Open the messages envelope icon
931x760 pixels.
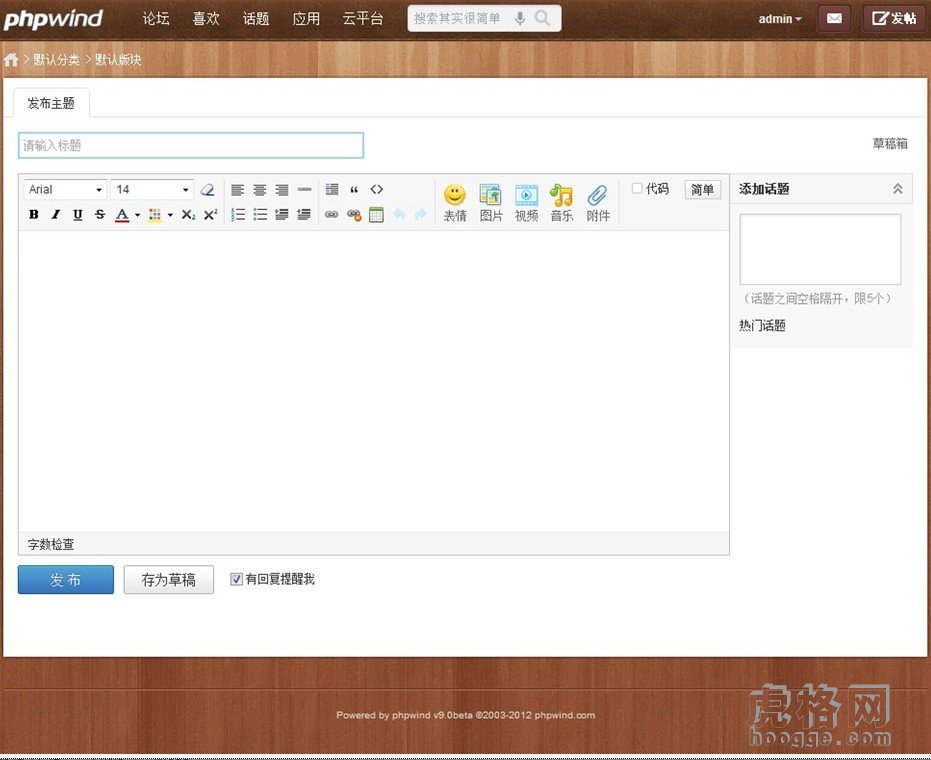click(x=834, y=18)
